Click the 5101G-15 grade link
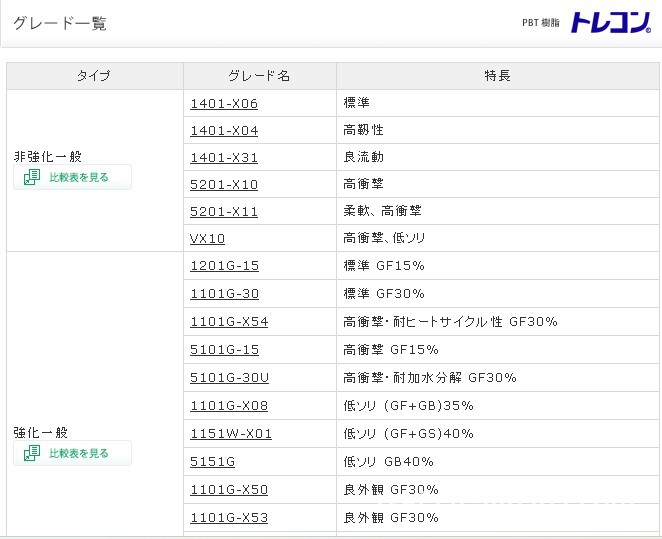The height and width of the screenshot is (539, 662). [x=224, y=349]
